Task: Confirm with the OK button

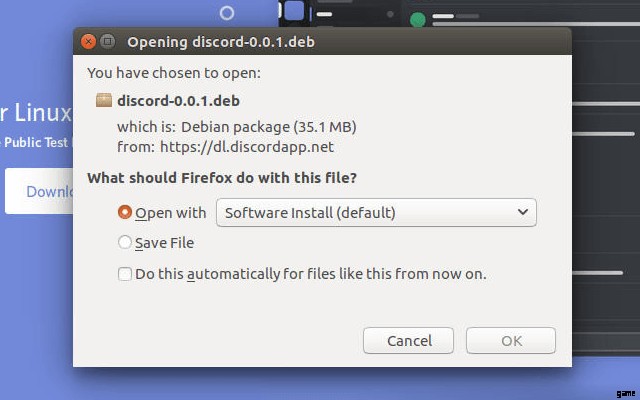Action: (x=511, y=341)
